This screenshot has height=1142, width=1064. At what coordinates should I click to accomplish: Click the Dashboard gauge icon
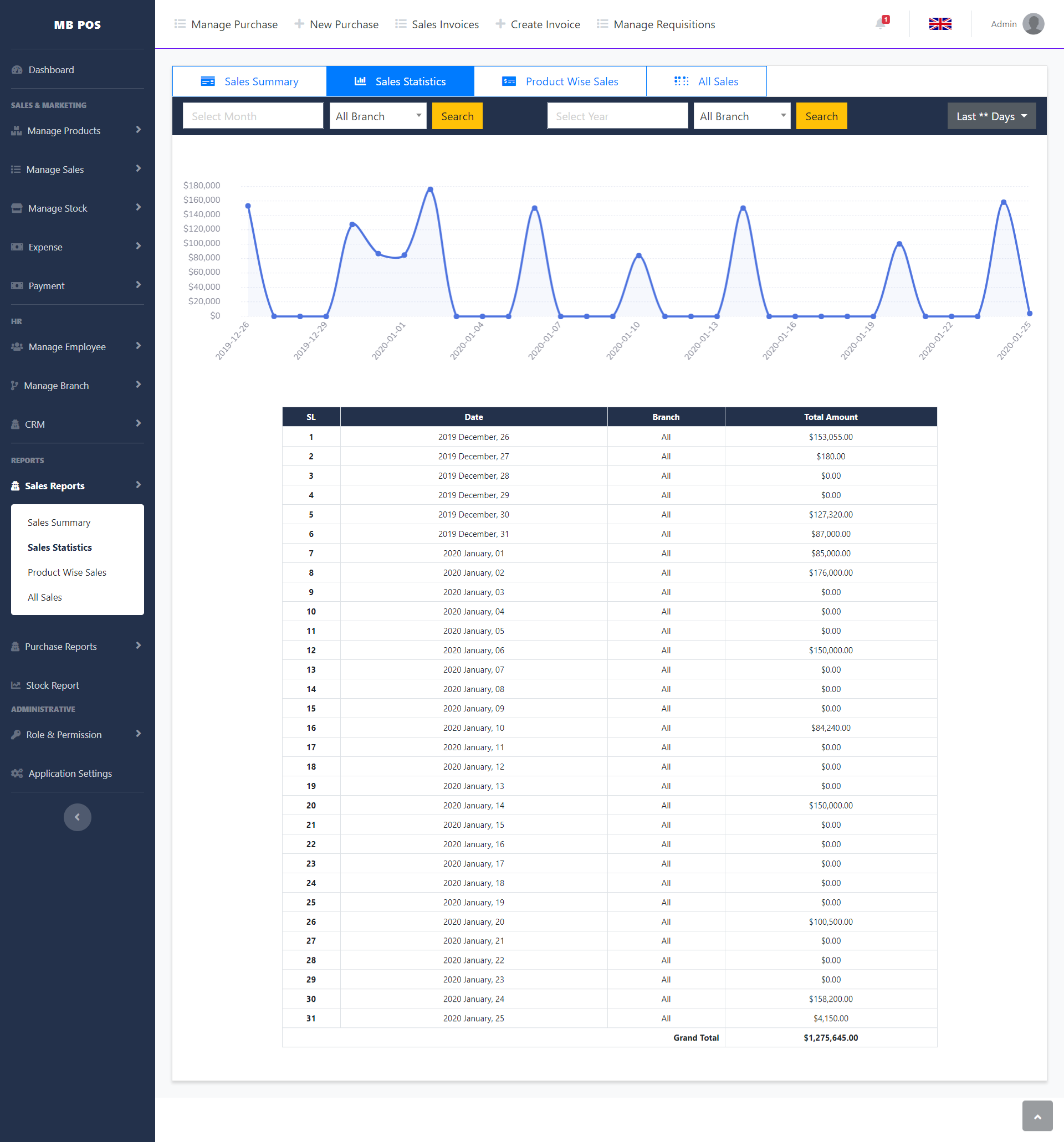[x=17, y=70]
